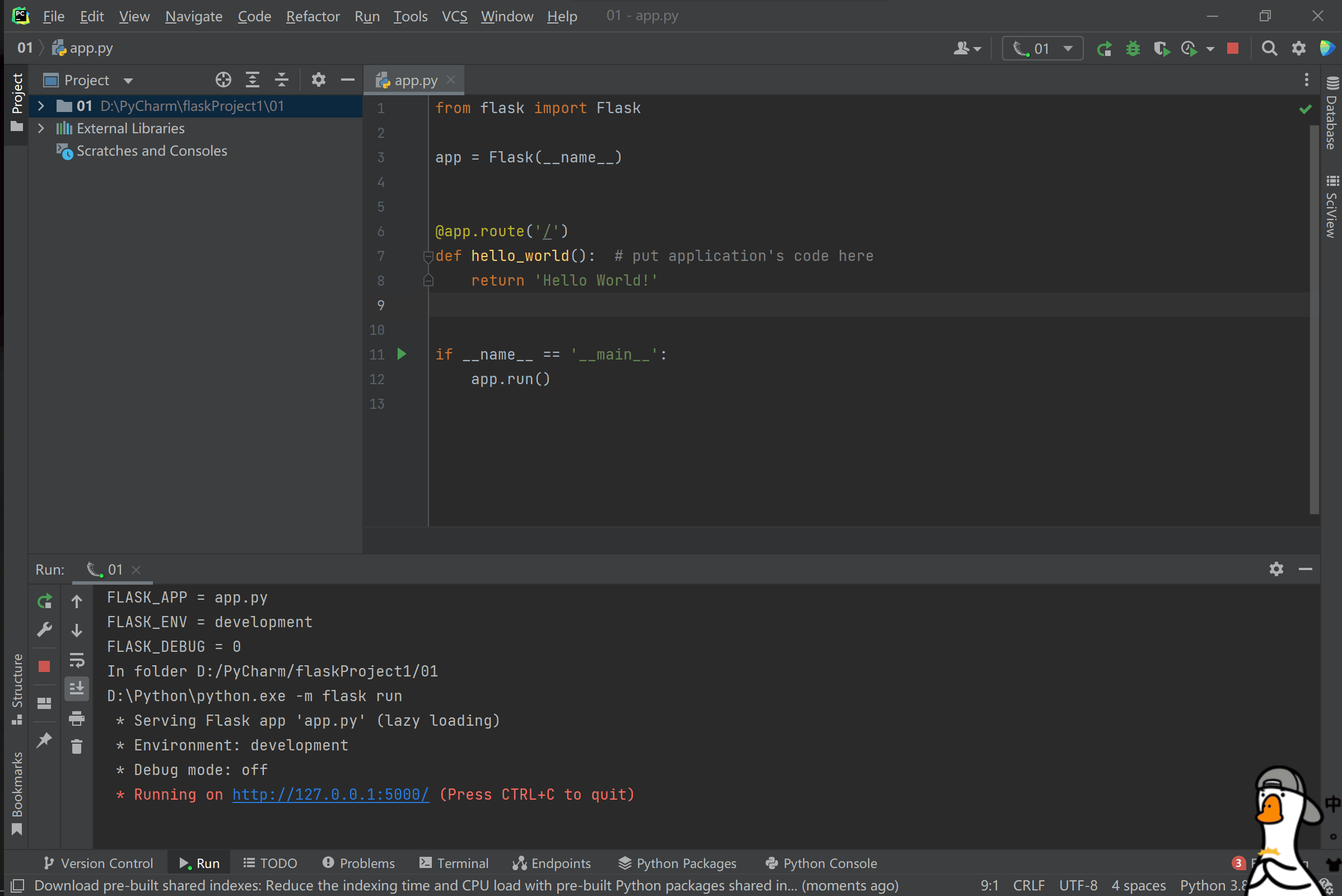The width and height of the screenshot is (1342, 896).
Task: Open the Refactor menu
Action: point(312,16)
